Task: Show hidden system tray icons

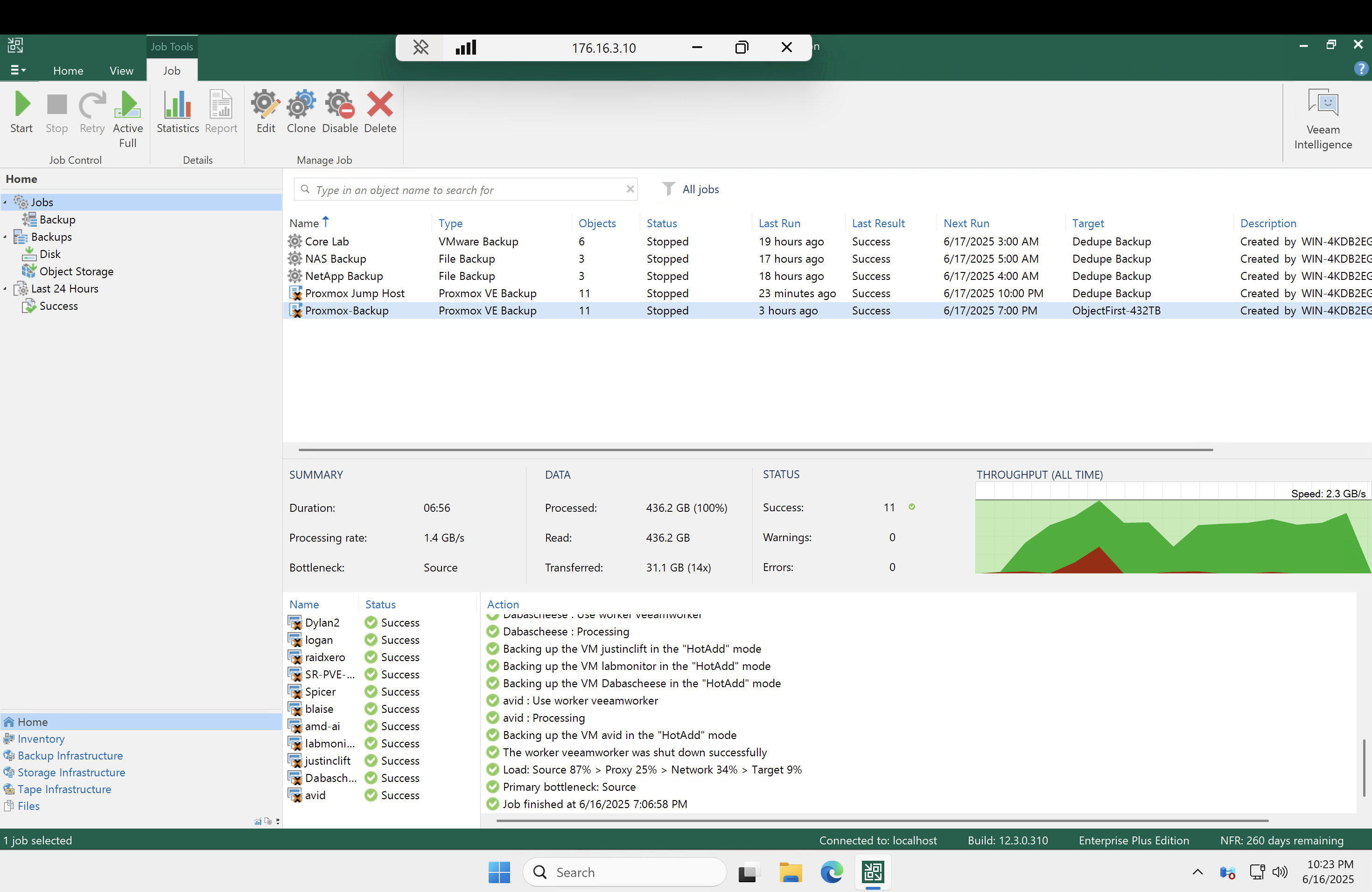Action: tap(1197, 872)
